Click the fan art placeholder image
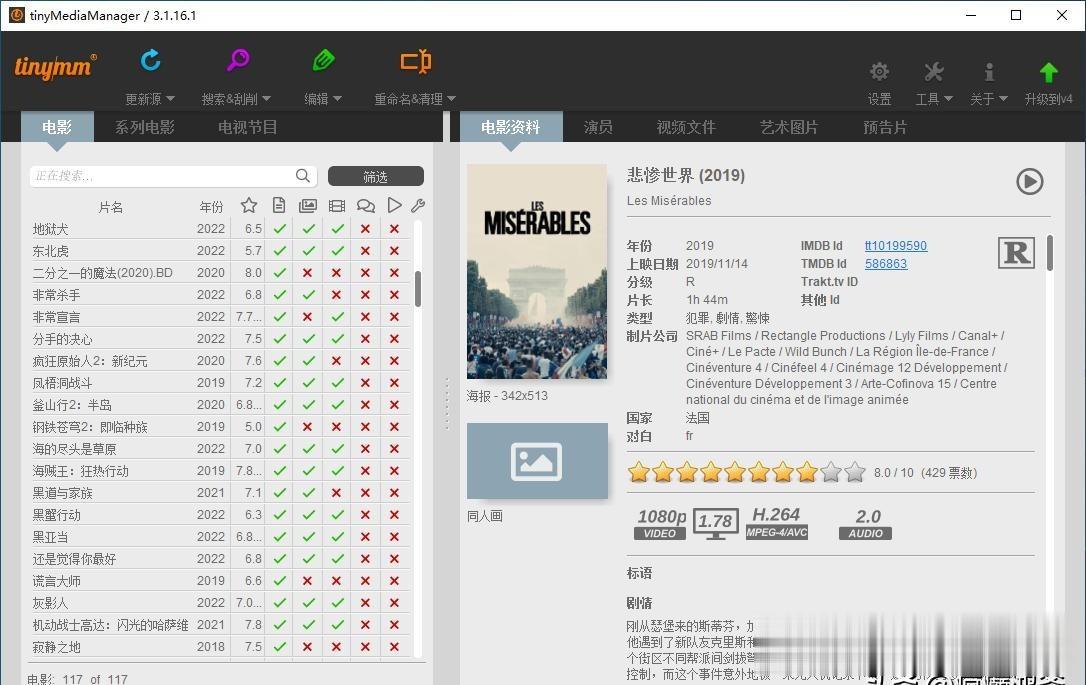The height and width of the screenshot is (685, 1086). tap(537, 461)
